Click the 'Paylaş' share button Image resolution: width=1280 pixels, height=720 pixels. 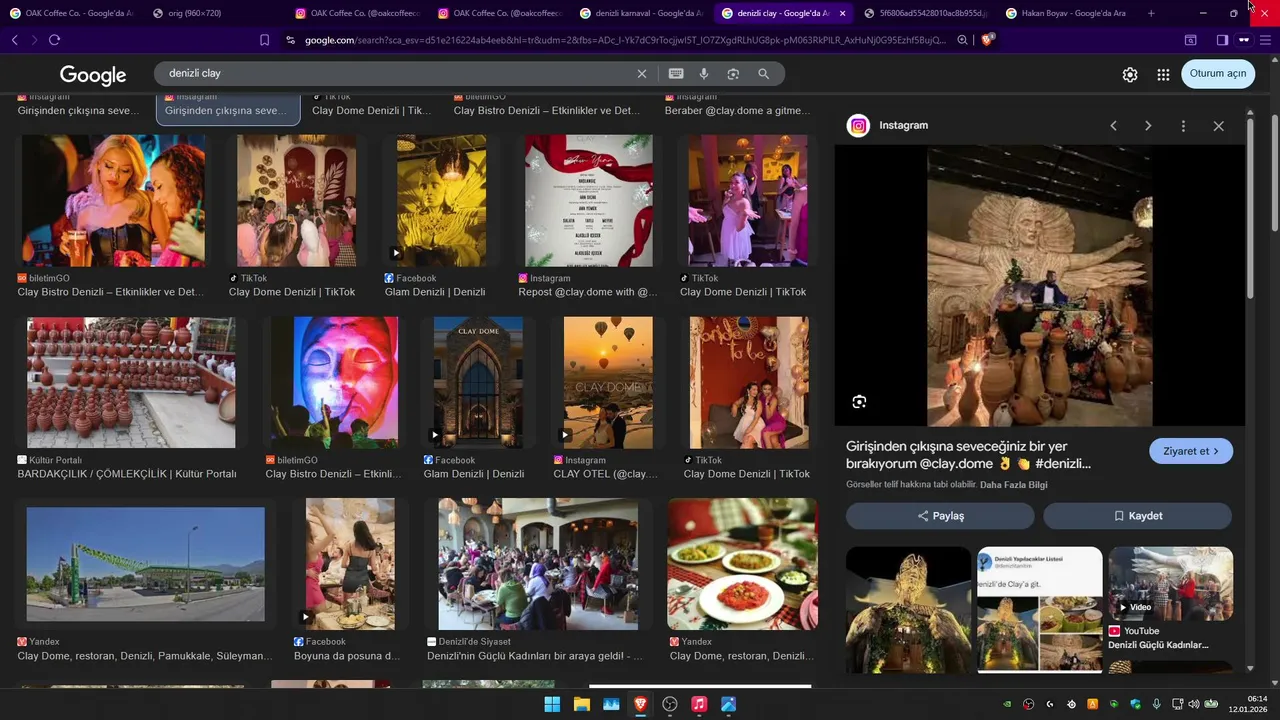[x=940, y=516]
